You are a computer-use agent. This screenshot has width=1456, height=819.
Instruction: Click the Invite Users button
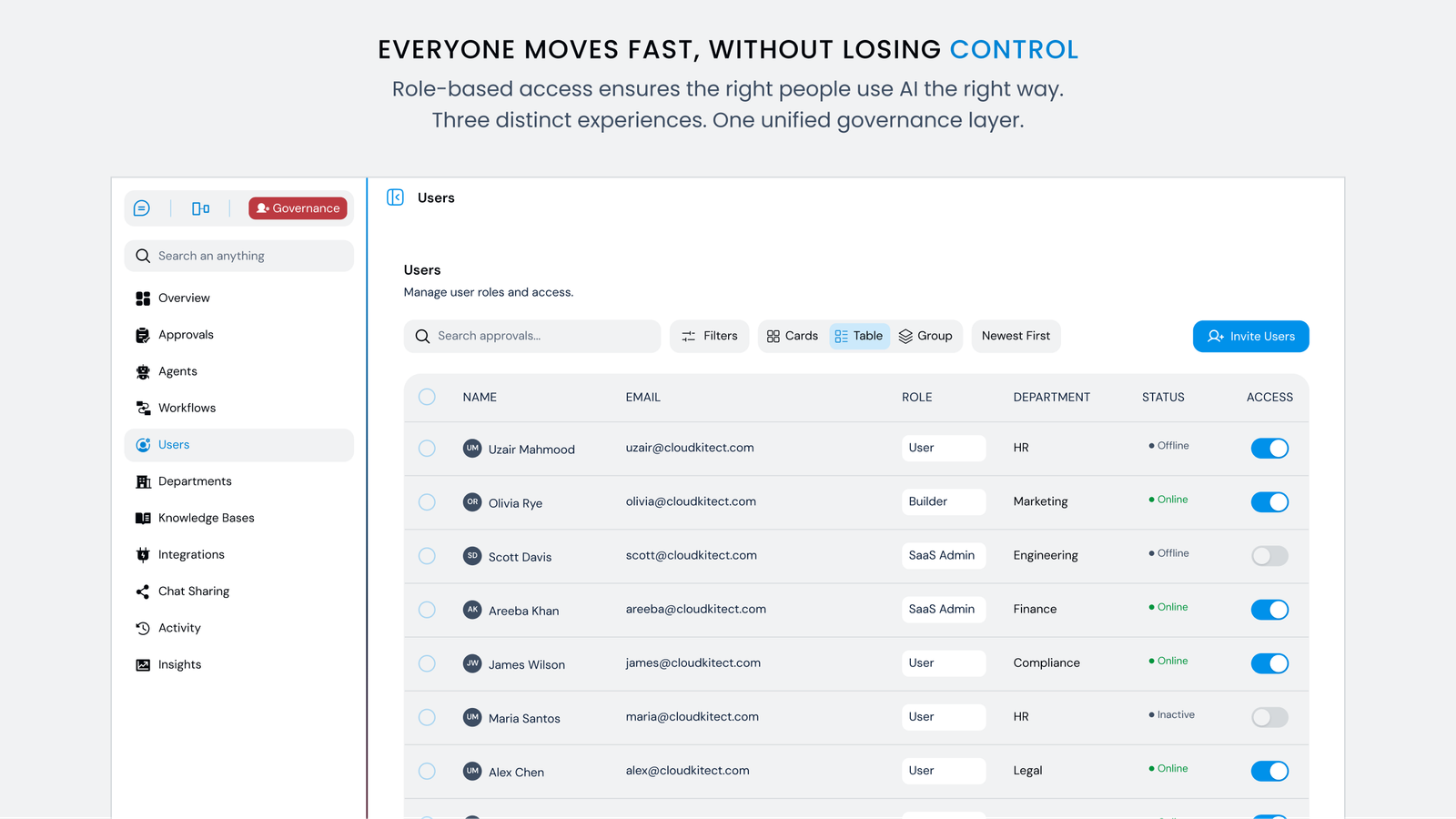click(x=1250, y=336)
